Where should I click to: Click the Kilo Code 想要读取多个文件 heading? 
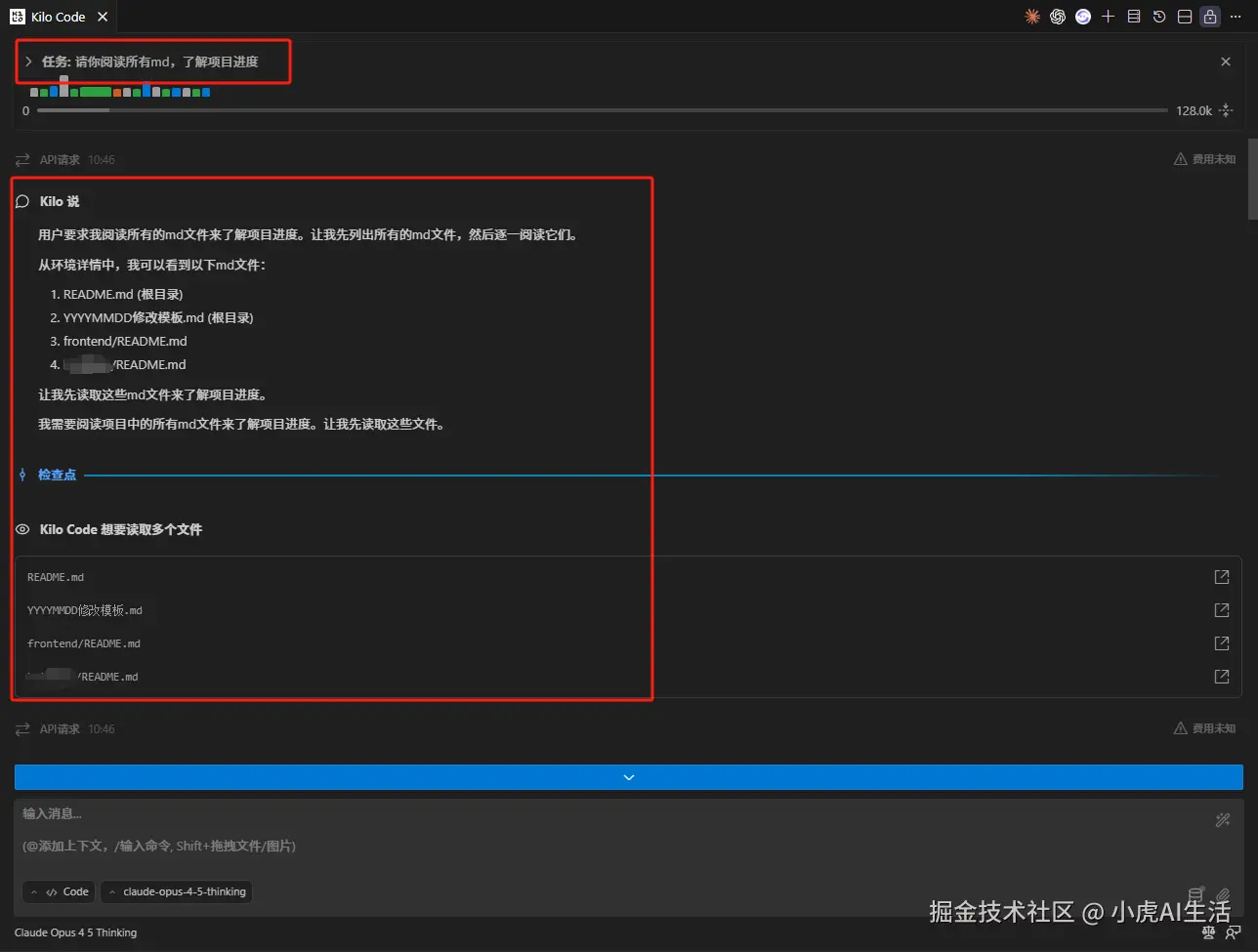point(121,529)
